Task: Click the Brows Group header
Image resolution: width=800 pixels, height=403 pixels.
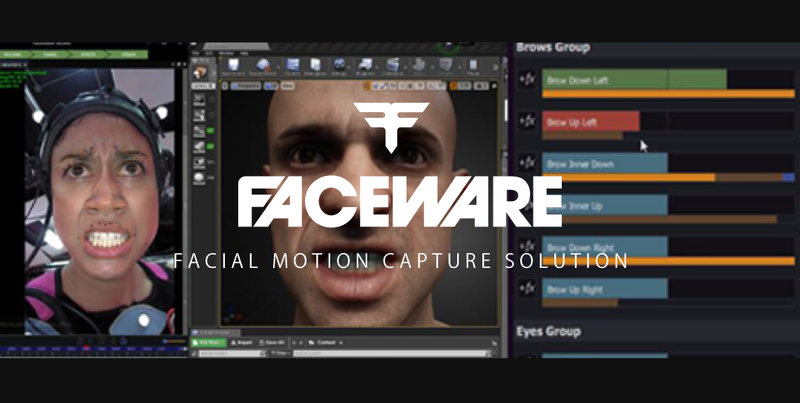Action: pyautogui.click(x=553, y=48)
